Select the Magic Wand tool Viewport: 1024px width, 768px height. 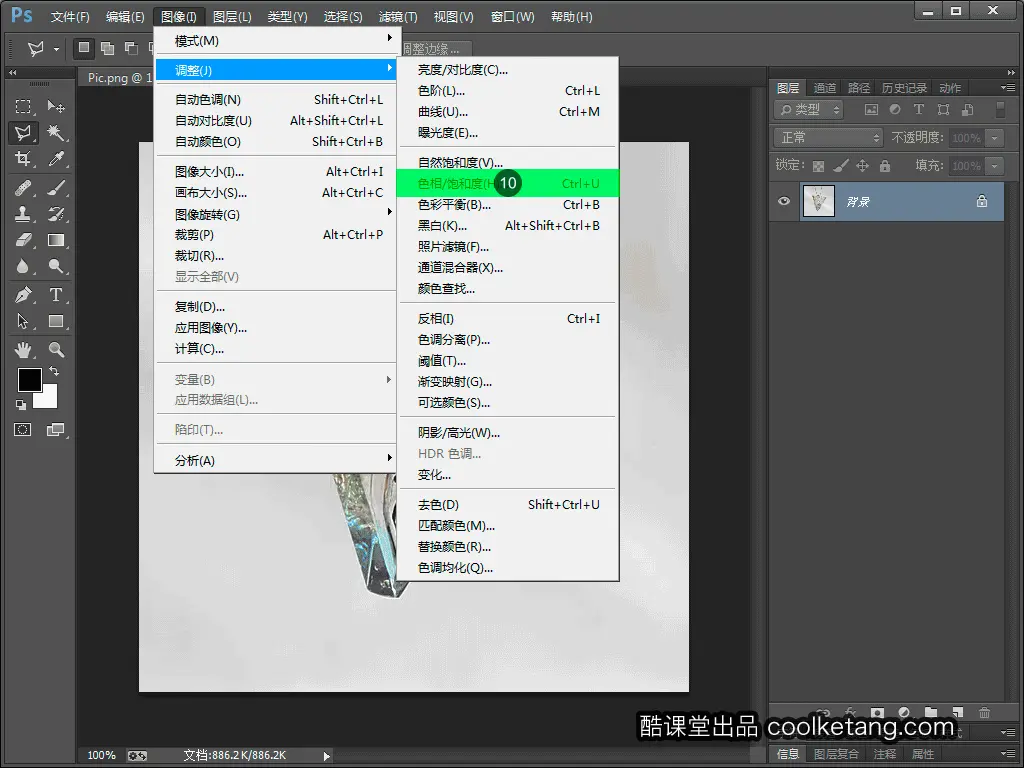[x=56, y=133]
